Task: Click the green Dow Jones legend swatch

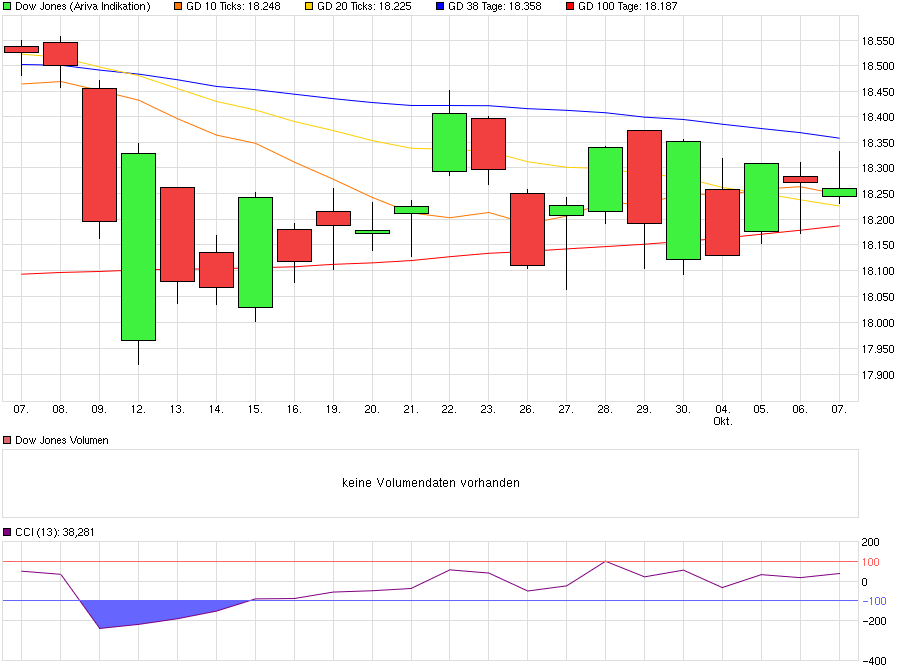Action: pyautogui.click(x=7, y=6)
